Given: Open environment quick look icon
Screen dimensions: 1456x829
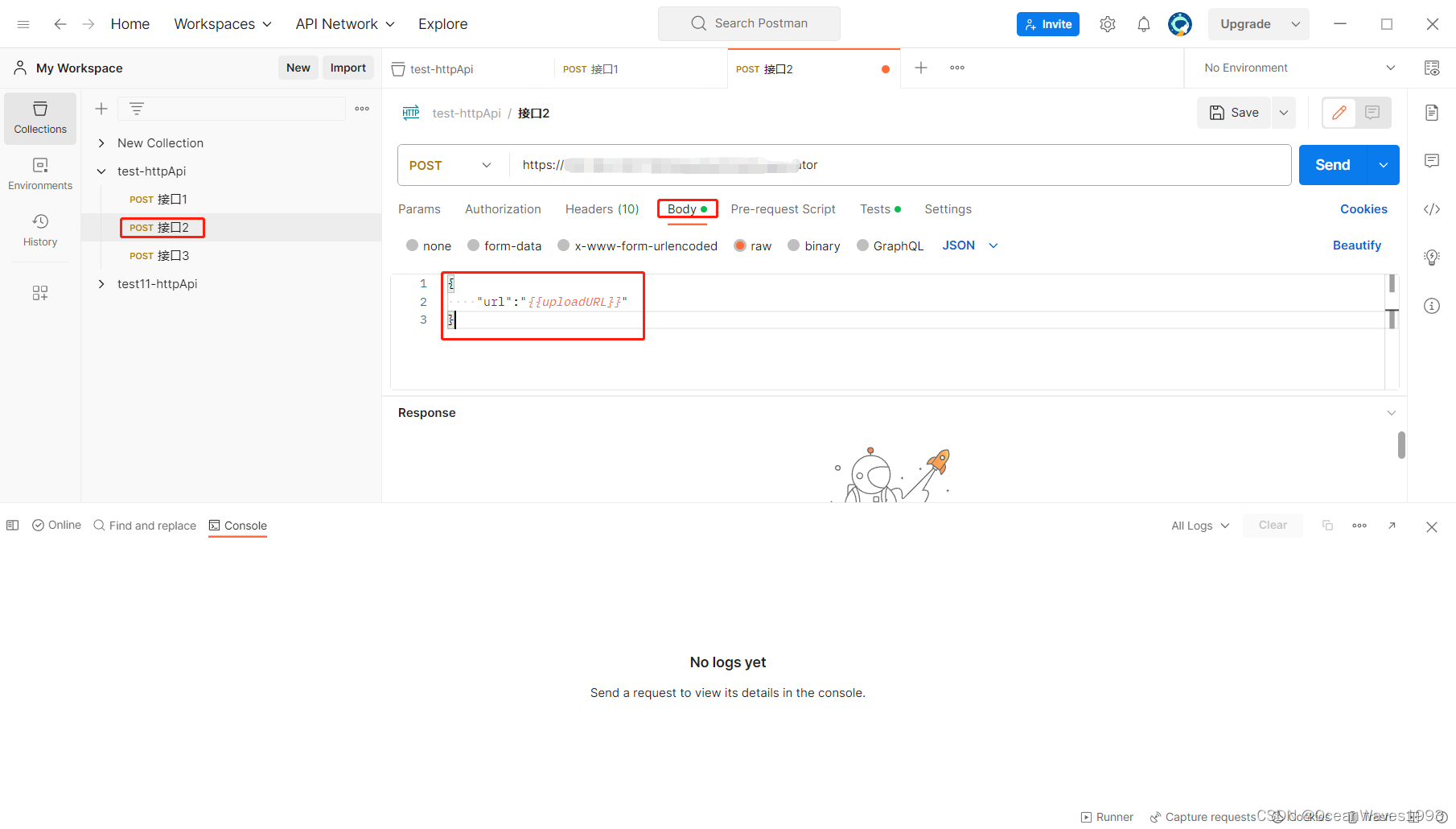Looking at the screenshot, I should point(1432,68).
